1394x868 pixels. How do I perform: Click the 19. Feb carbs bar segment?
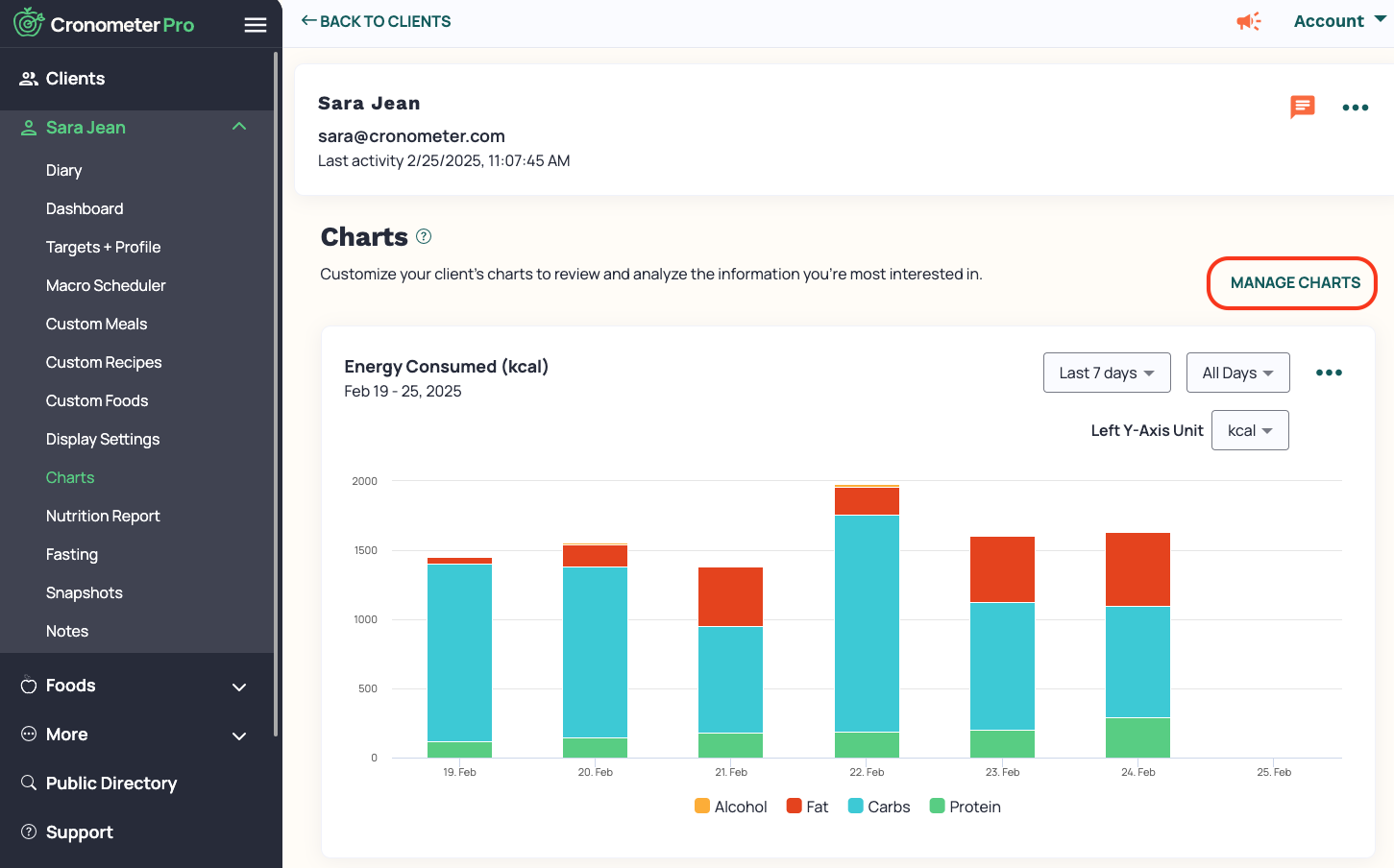coord(459,653)
